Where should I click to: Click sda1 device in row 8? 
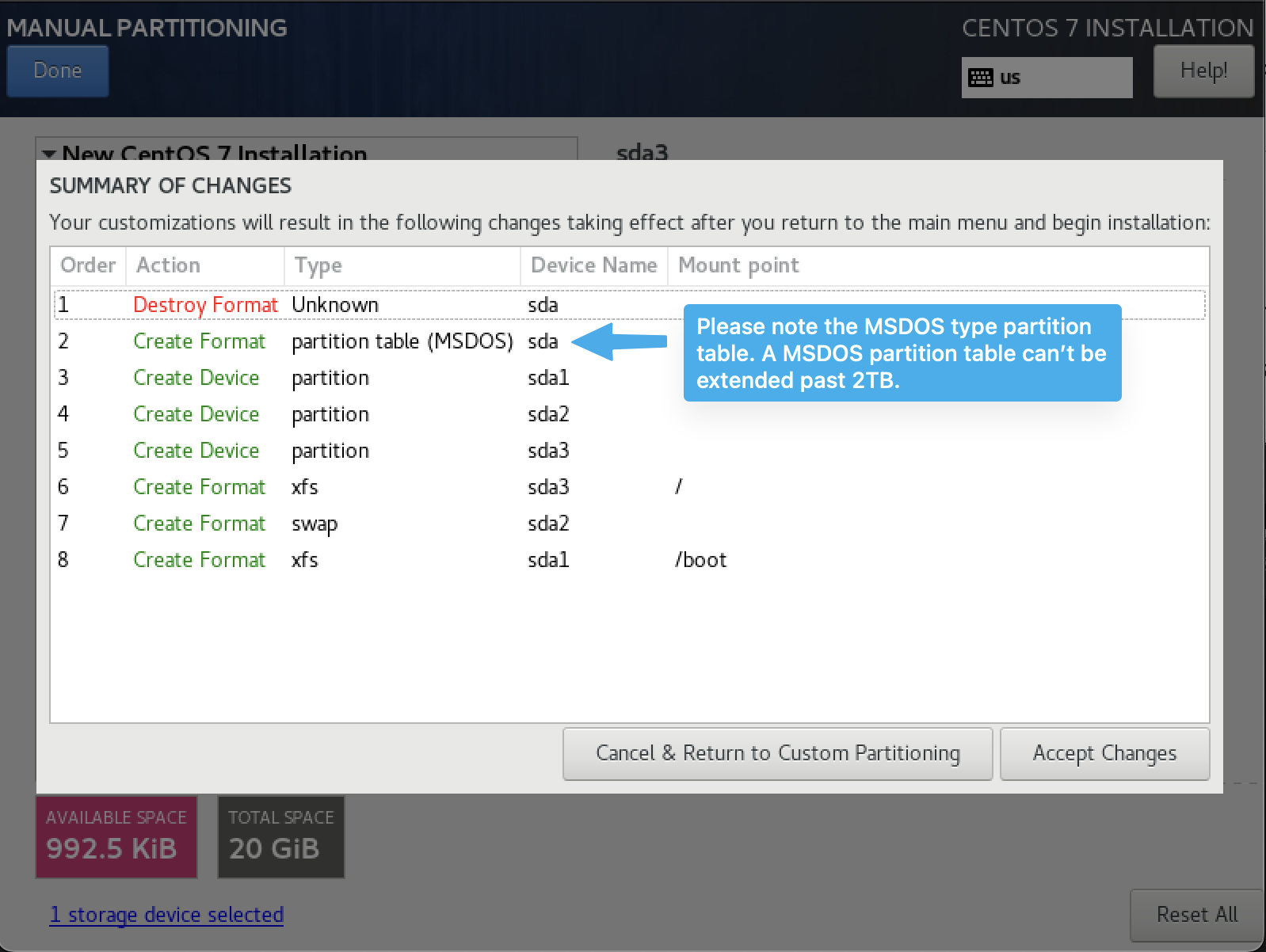tap(548, 560)
